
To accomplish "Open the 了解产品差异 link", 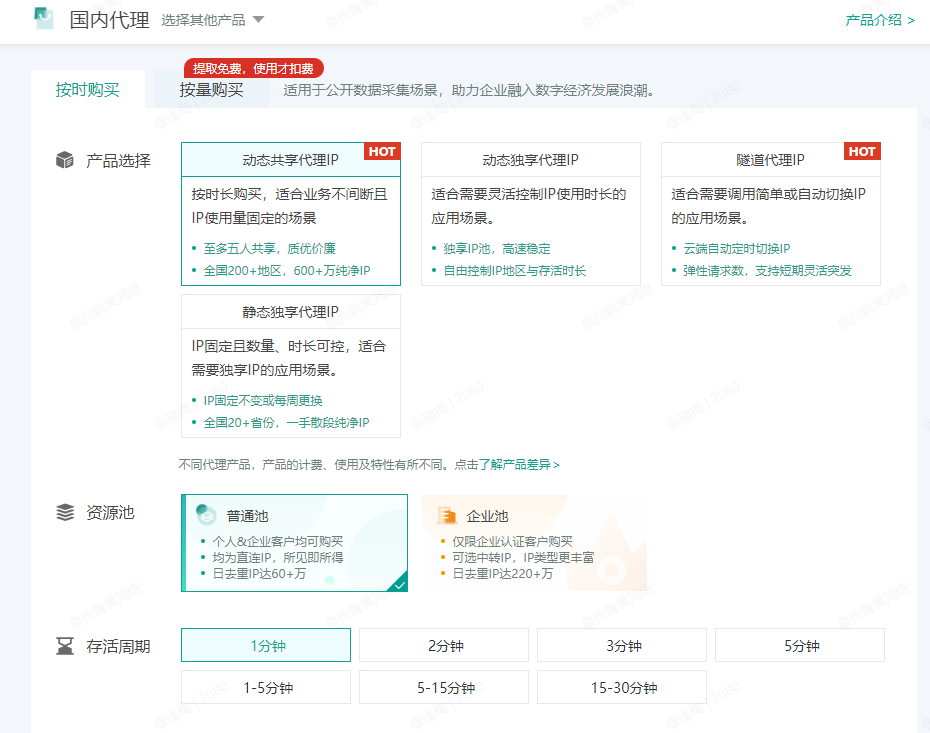I will [524, 464].
